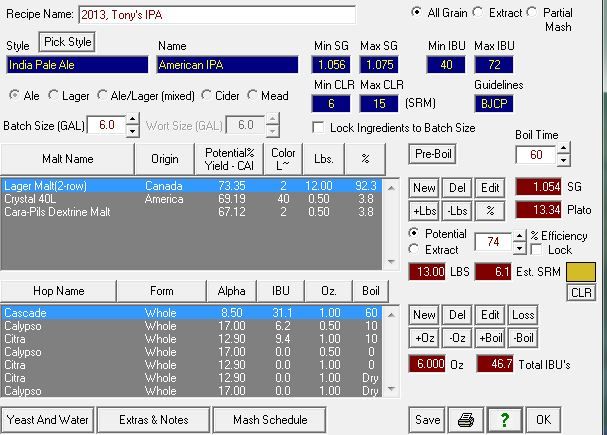The height and width of the screenshot is (435, 607).
Task: Select the Extract recipe type option
Action: pos(479,13)
